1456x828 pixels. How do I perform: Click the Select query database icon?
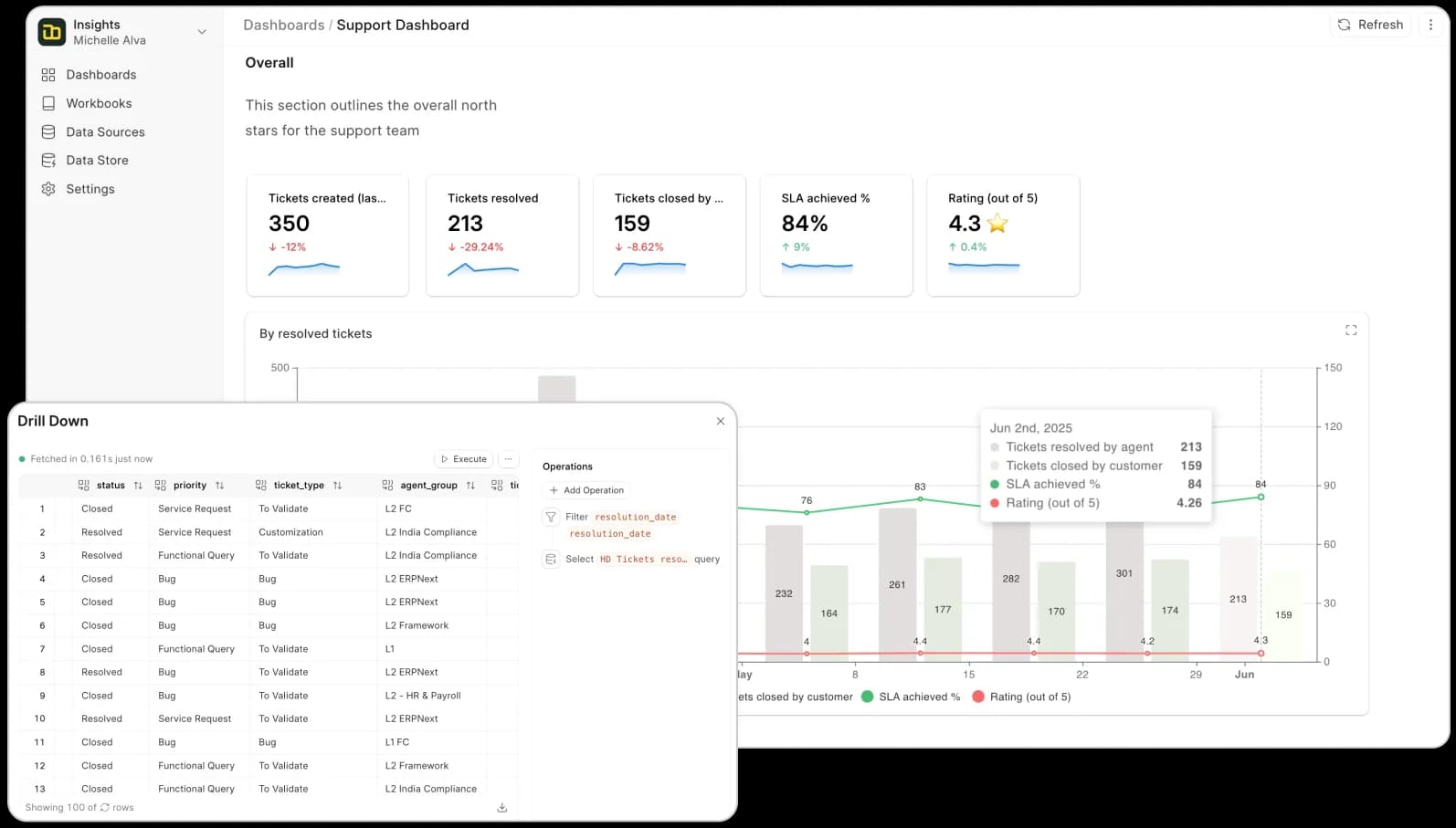tap(551, 560)
